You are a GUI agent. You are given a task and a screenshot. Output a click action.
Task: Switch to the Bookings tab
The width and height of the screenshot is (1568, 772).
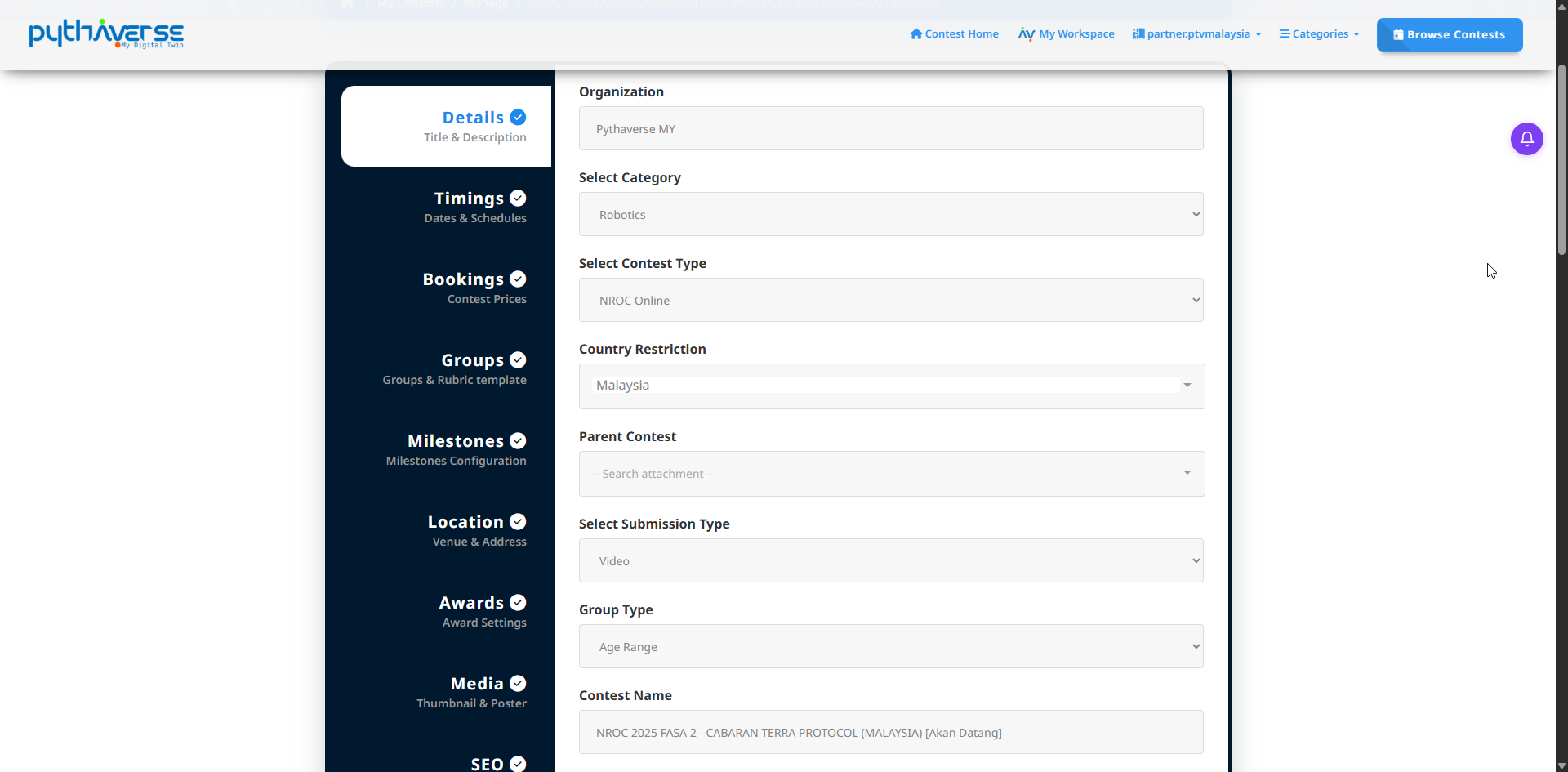coord(446,288)
